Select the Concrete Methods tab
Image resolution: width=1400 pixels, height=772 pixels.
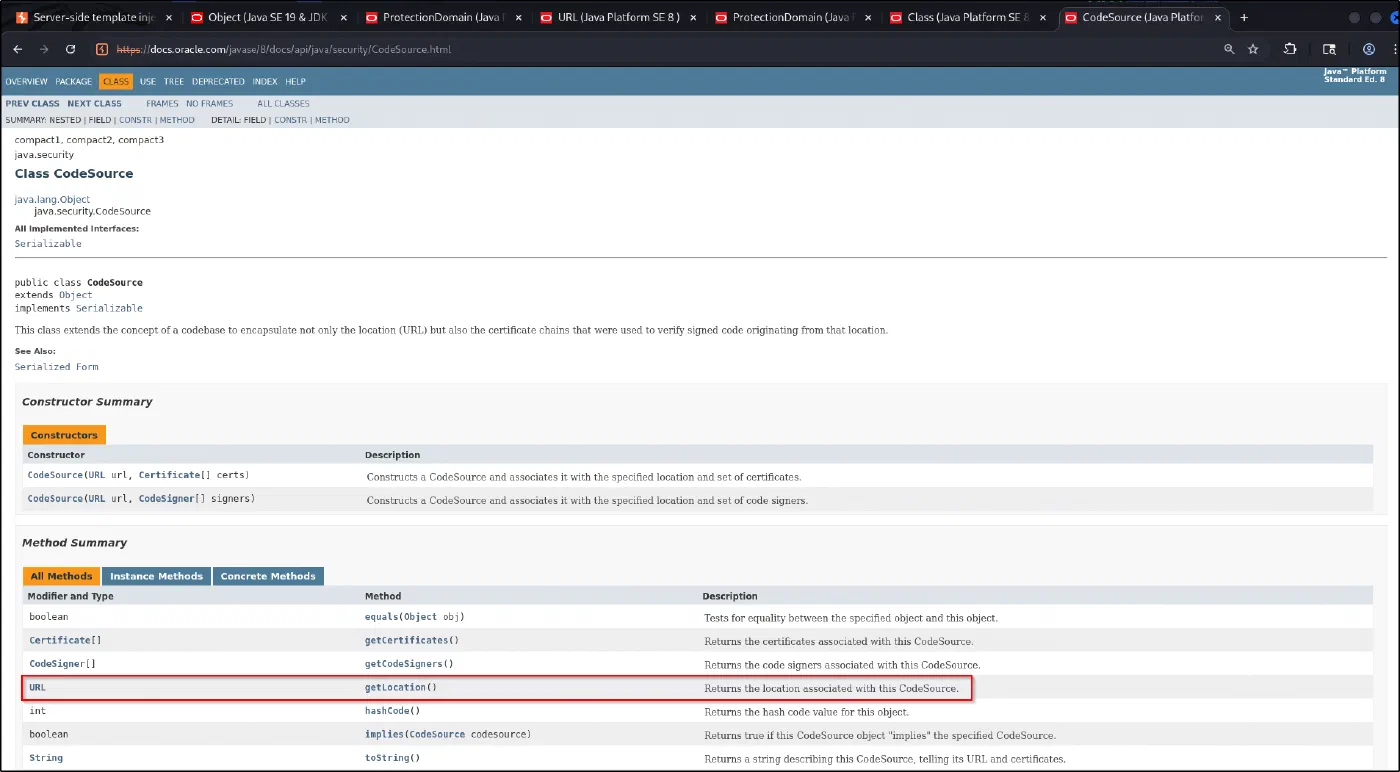click(x=268, y=576)
